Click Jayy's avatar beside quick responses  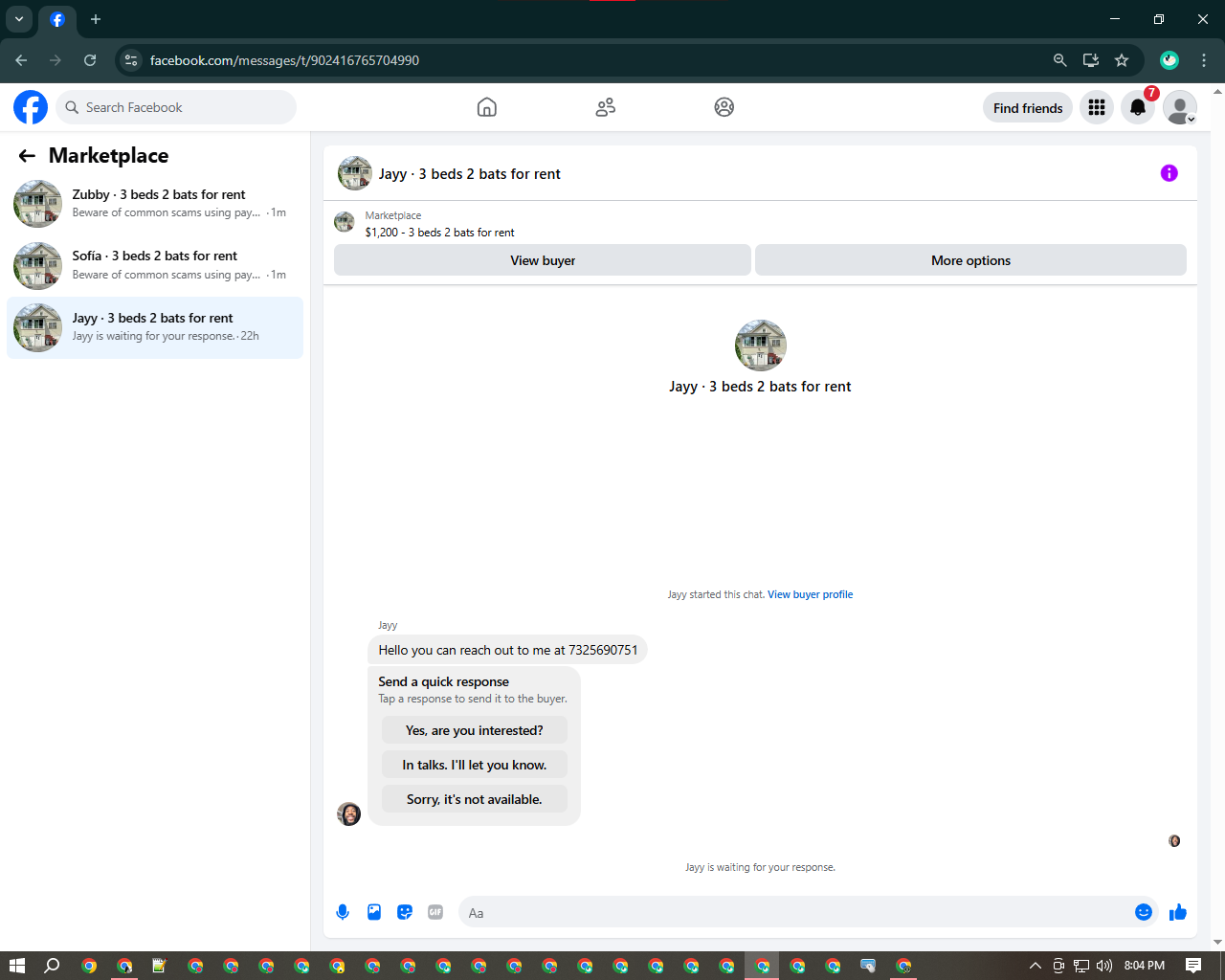(349, 814)
